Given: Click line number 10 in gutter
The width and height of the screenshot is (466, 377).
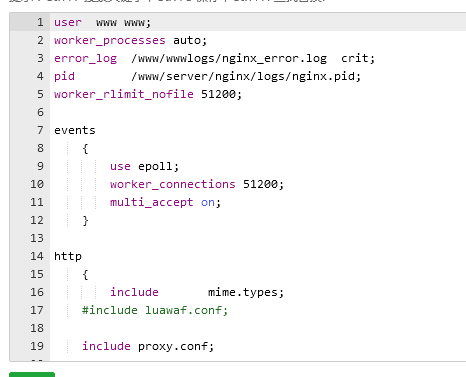Looking at the screenshot, I should tap(37, 184).
